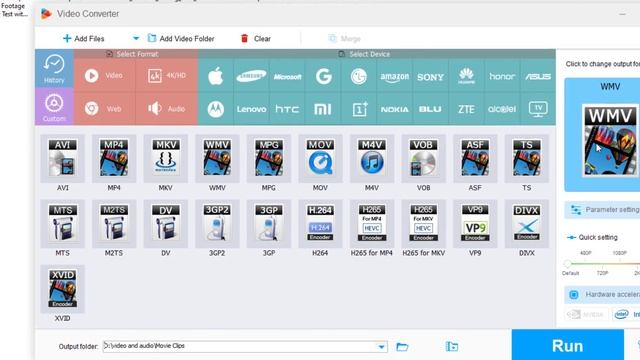Open ASUS device presets
Viewport: 640px width, 360px height.
click(538, 76)
